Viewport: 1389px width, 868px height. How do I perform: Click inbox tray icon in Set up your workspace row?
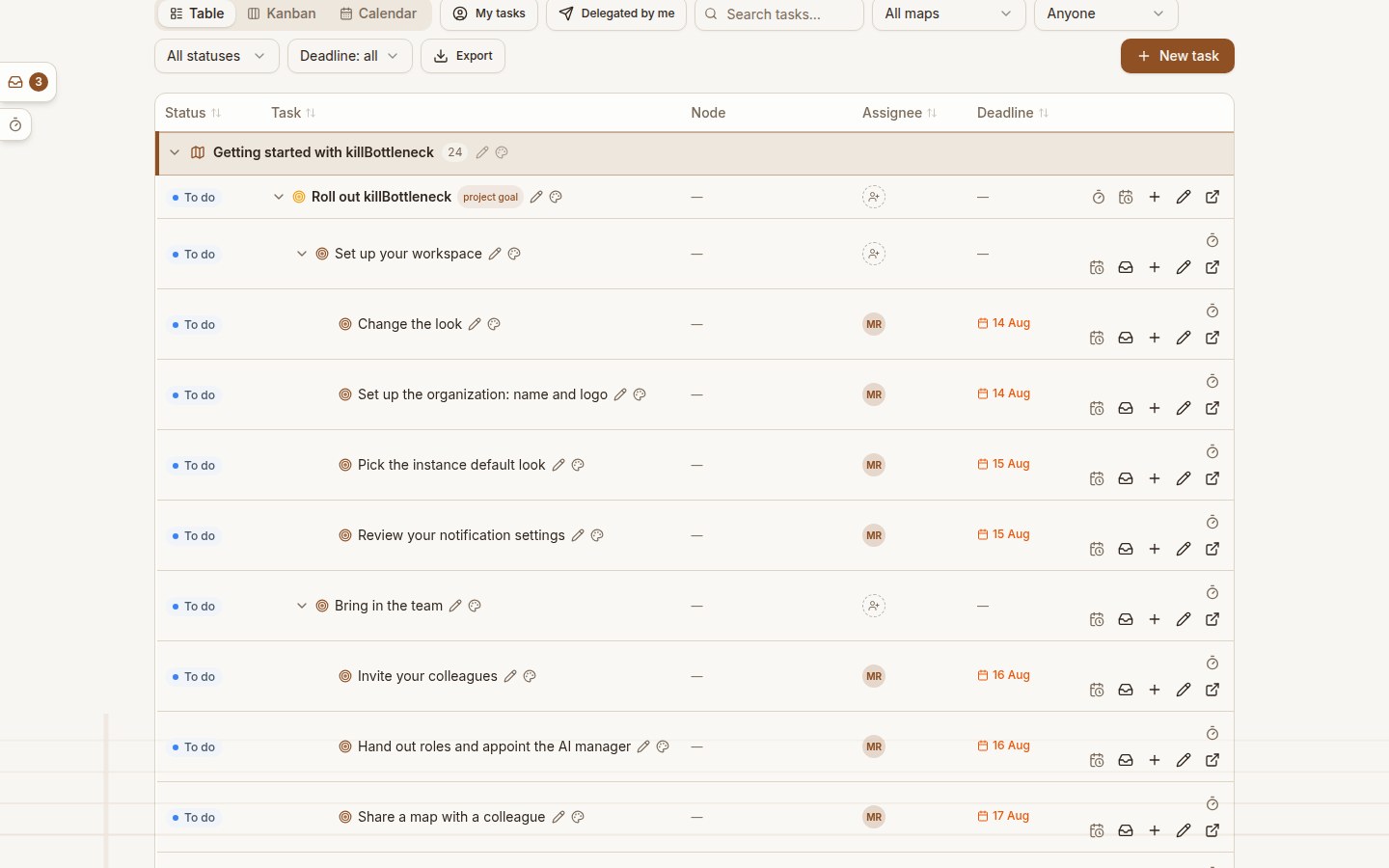point(1126,267)
